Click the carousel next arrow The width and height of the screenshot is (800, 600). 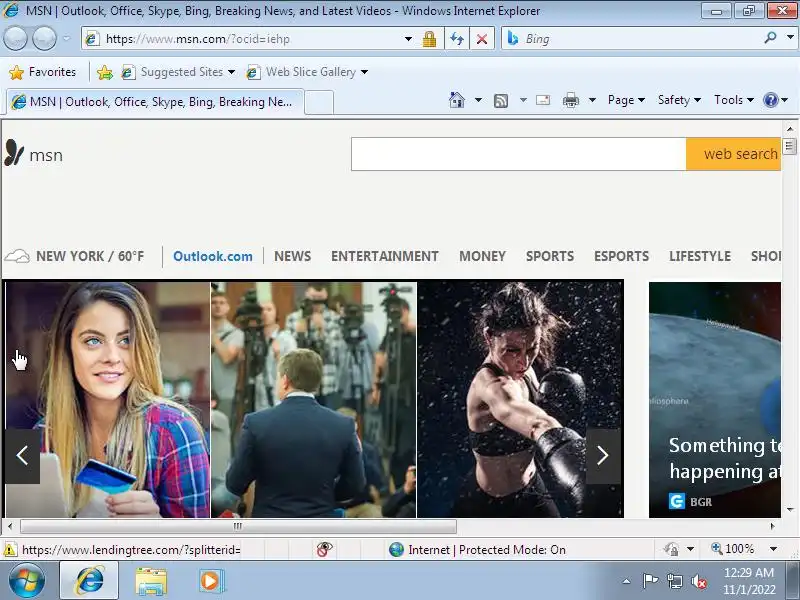pos(603,456)
